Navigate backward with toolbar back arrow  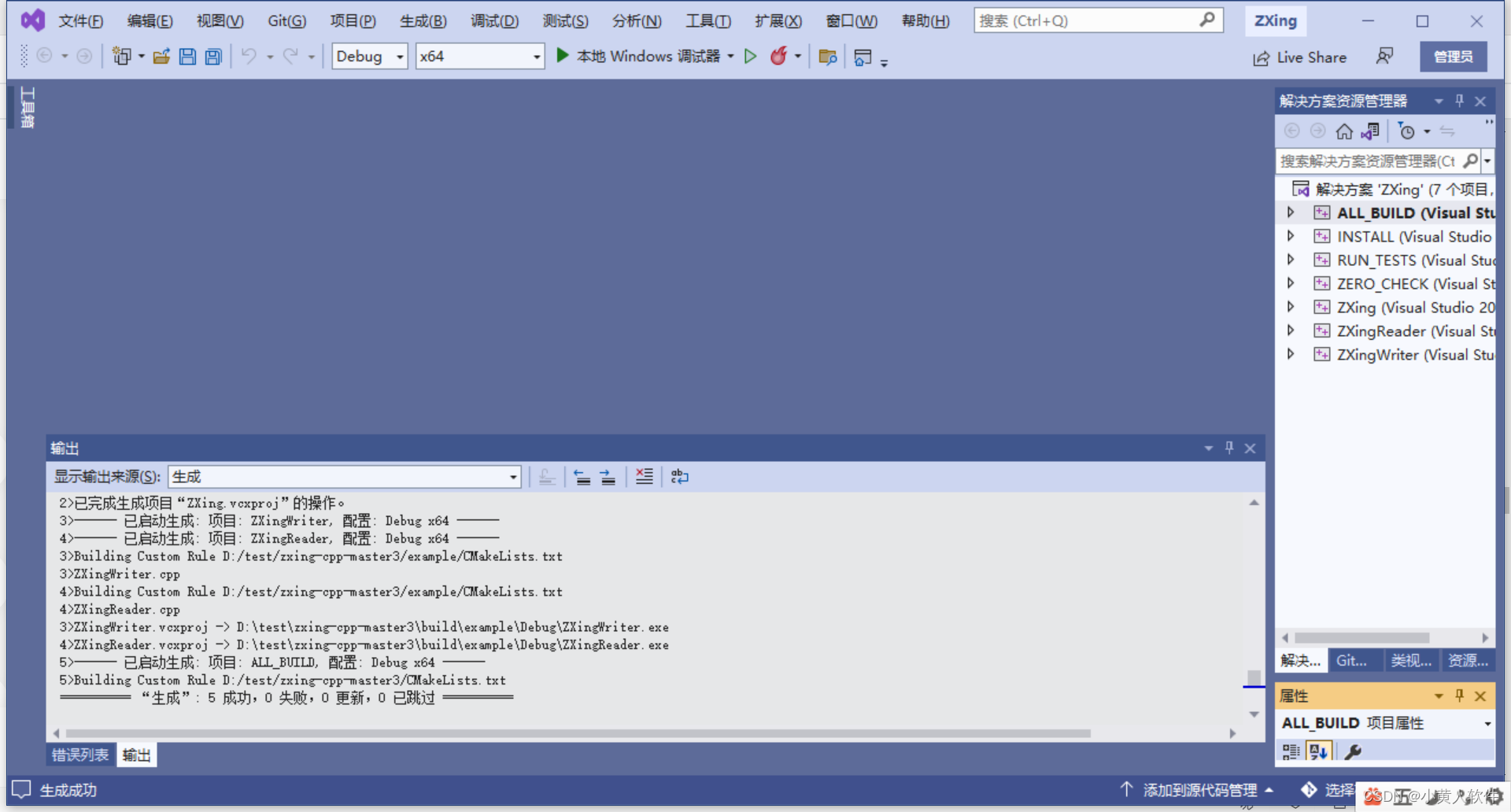point(45,56)
